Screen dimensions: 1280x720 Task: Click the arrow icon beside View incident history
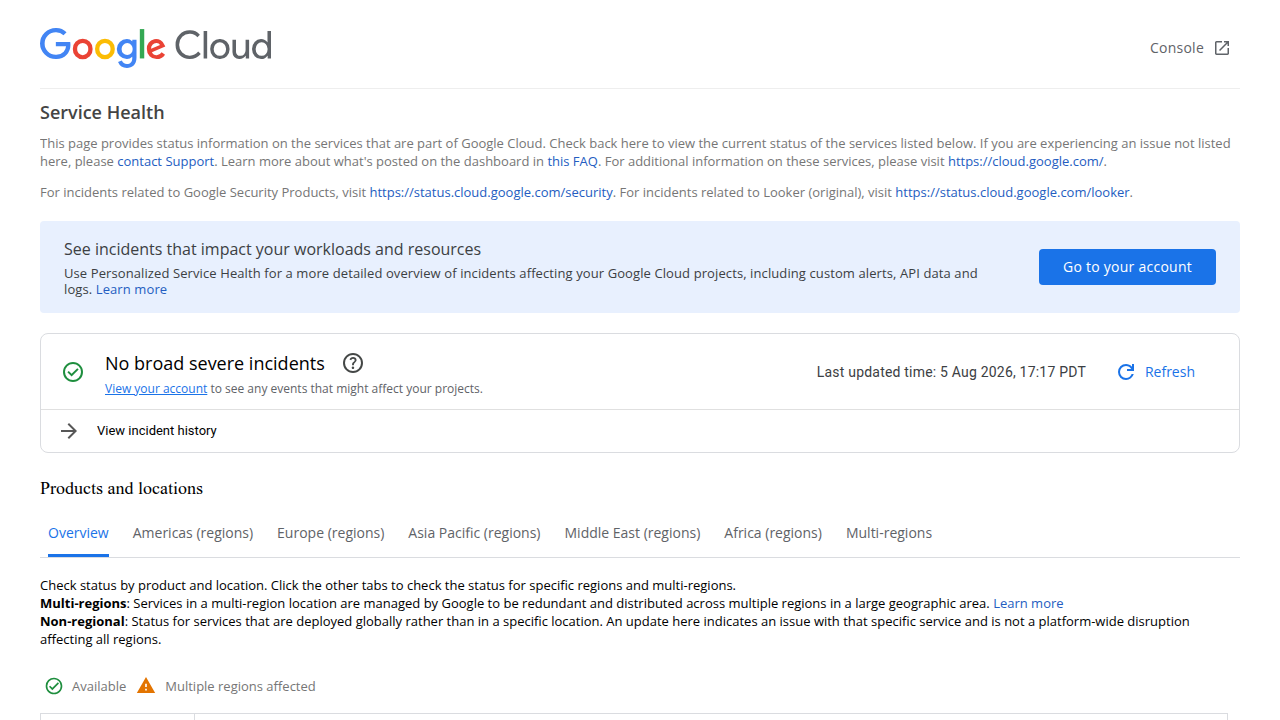pyautogui.click(x=69, y=431)
